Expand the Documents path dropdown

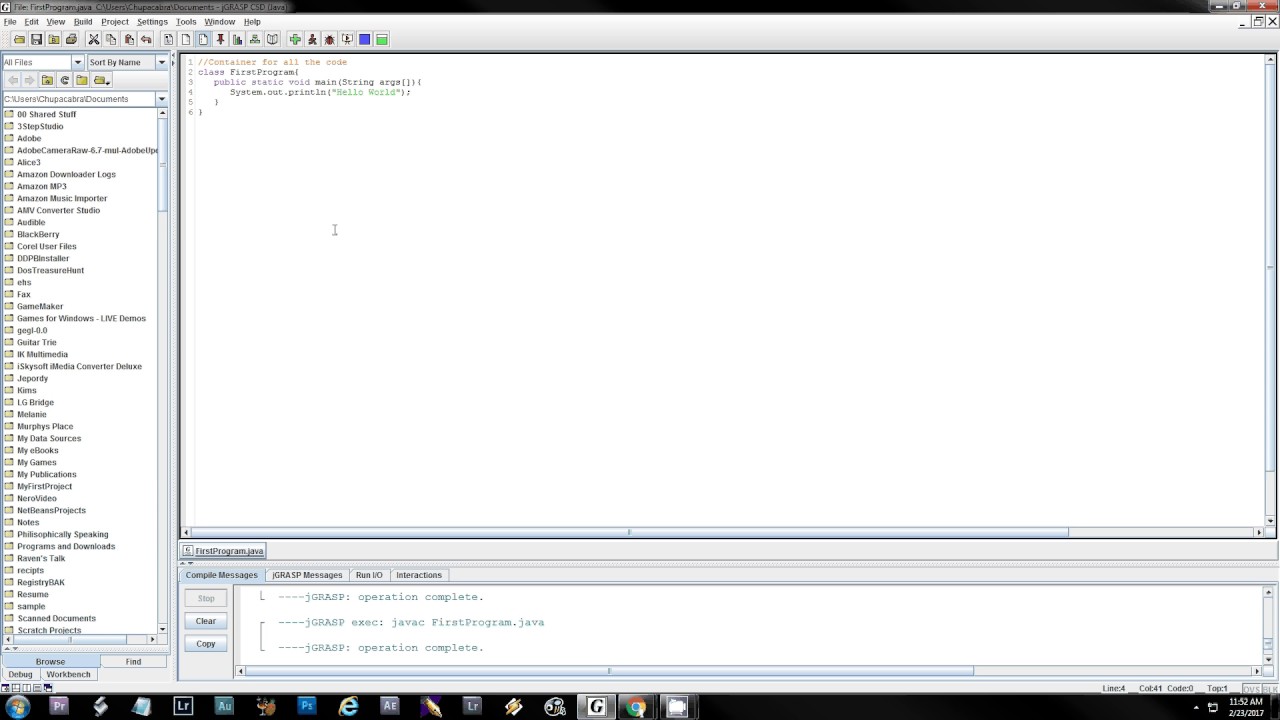click(161, 99)
